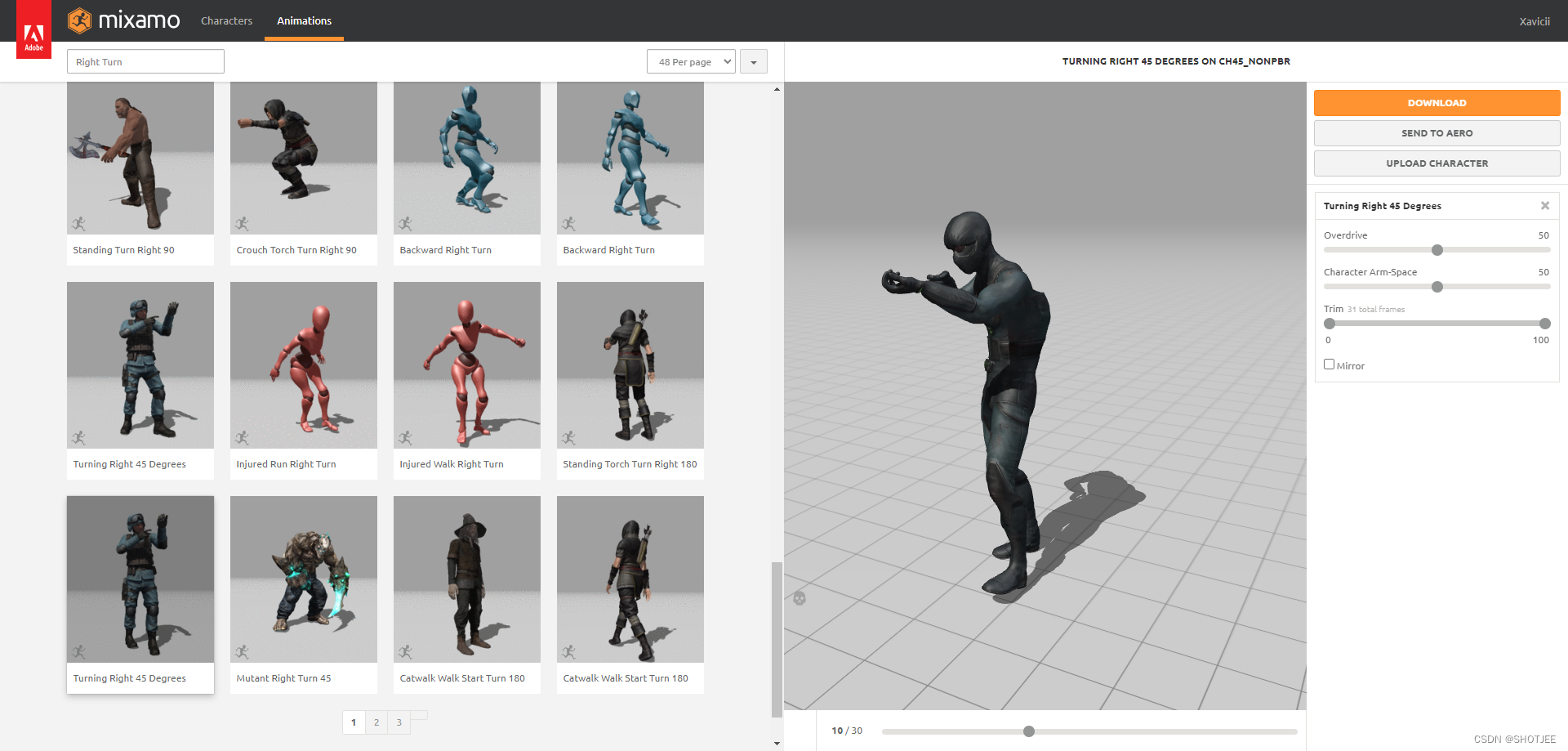
Task: Adjust the Overdrive slider handle
Action: pos(1437,250)
